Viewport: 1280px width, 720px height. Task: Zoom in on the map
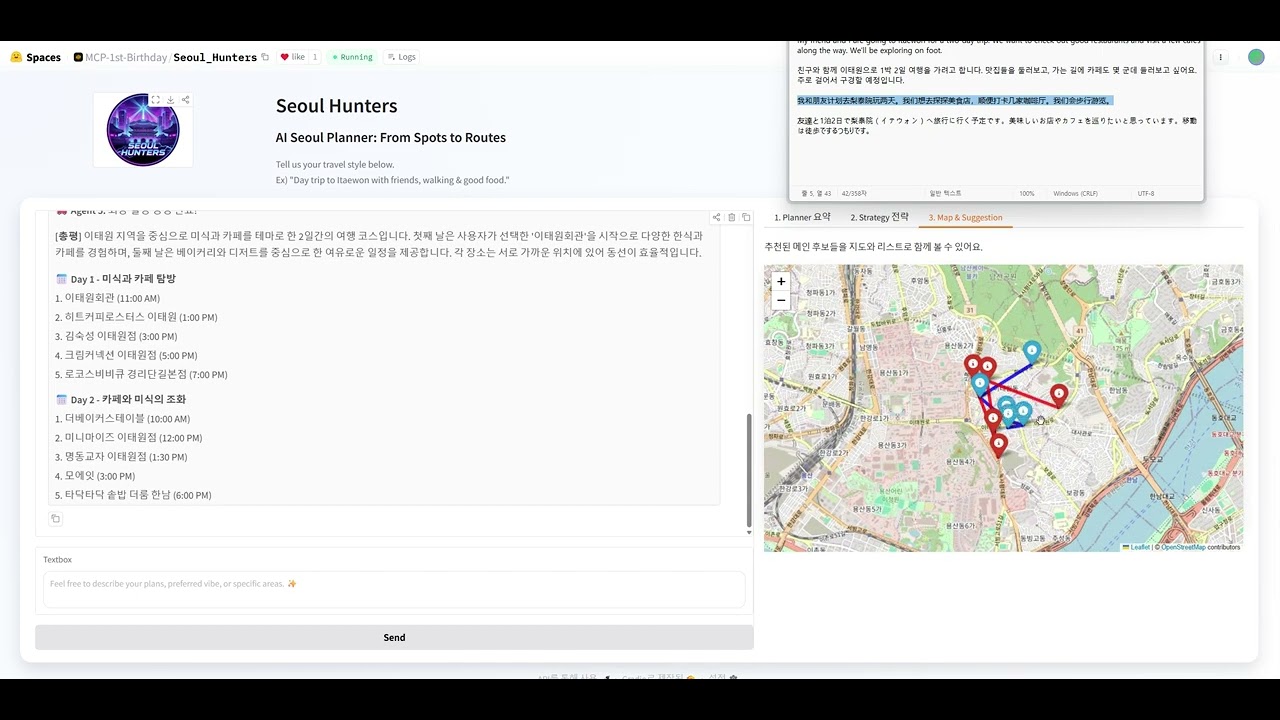tap(781, 282)
